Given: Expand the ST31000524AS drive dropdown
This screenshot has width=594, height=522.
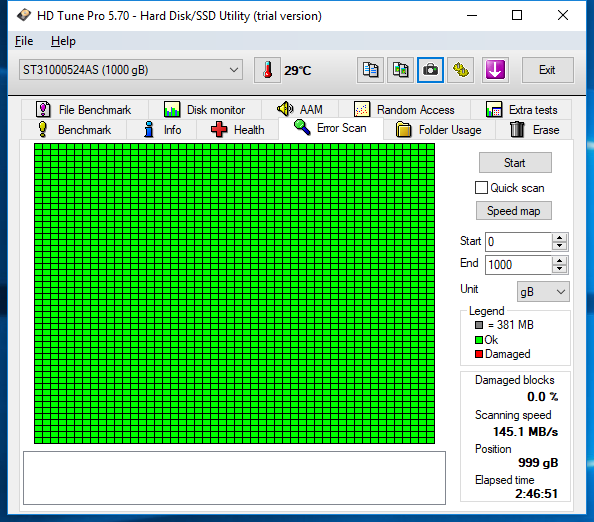Looking at the screenshot, I should point(131,70).
